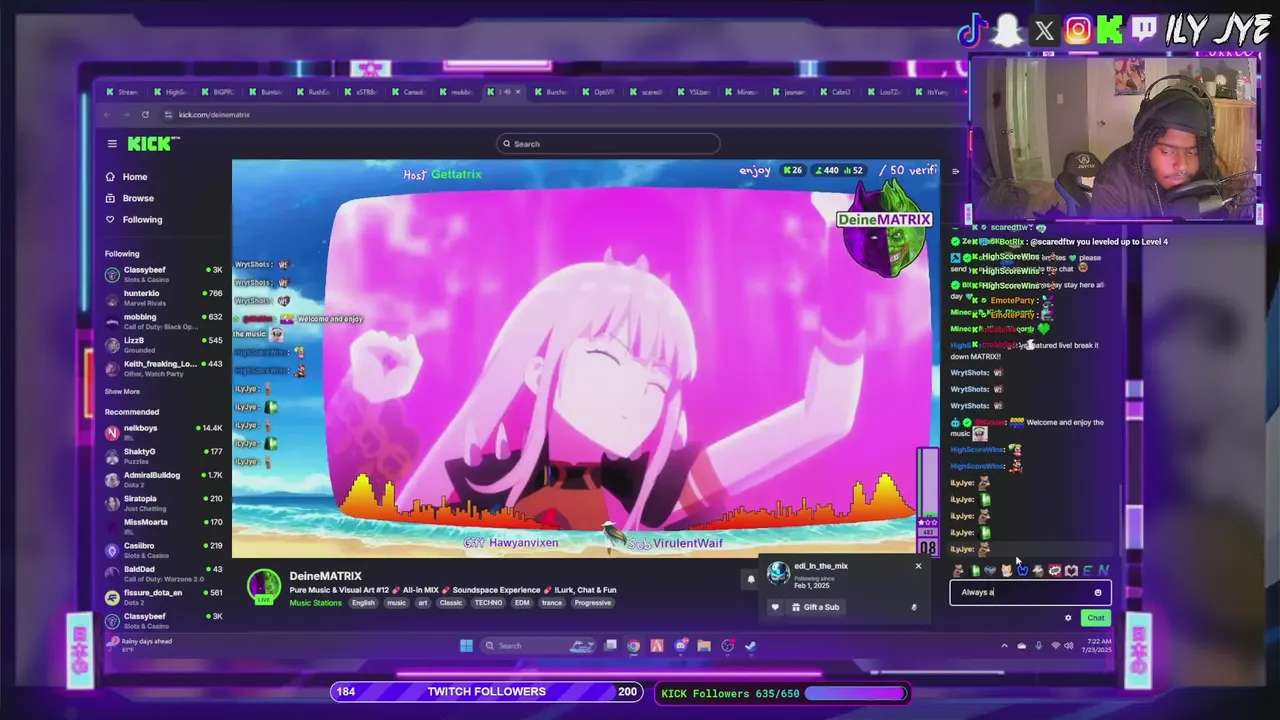
Task: Open the taskbar clock and date
Action: click(1096, 646)
